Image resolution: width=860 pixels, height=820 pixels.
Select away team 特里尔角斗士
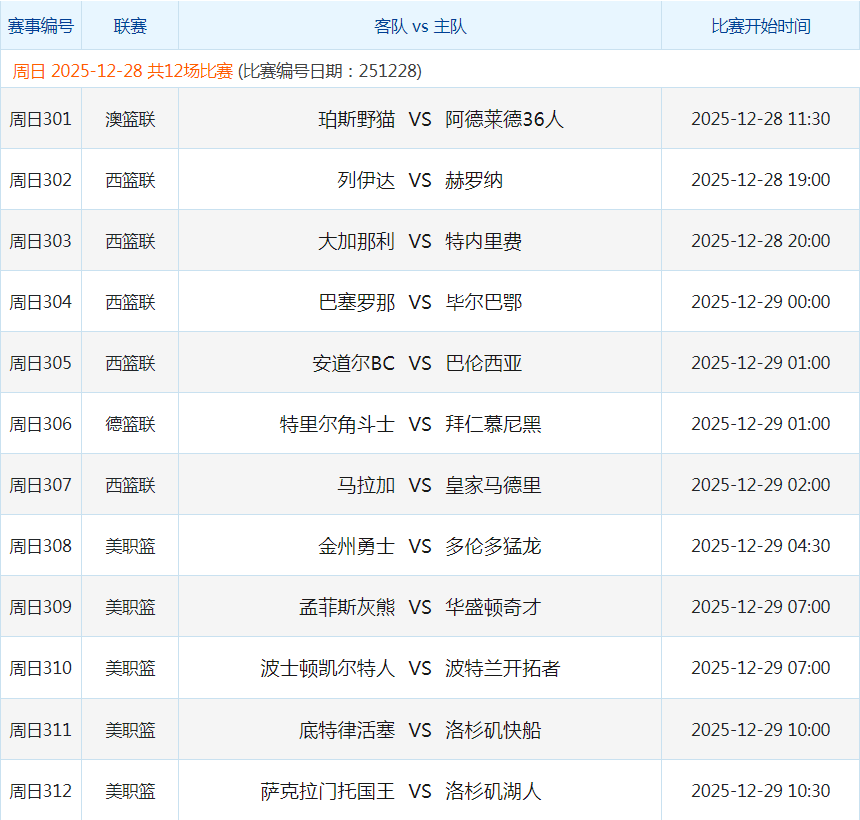pyautogui.click(x=337, y=423)
